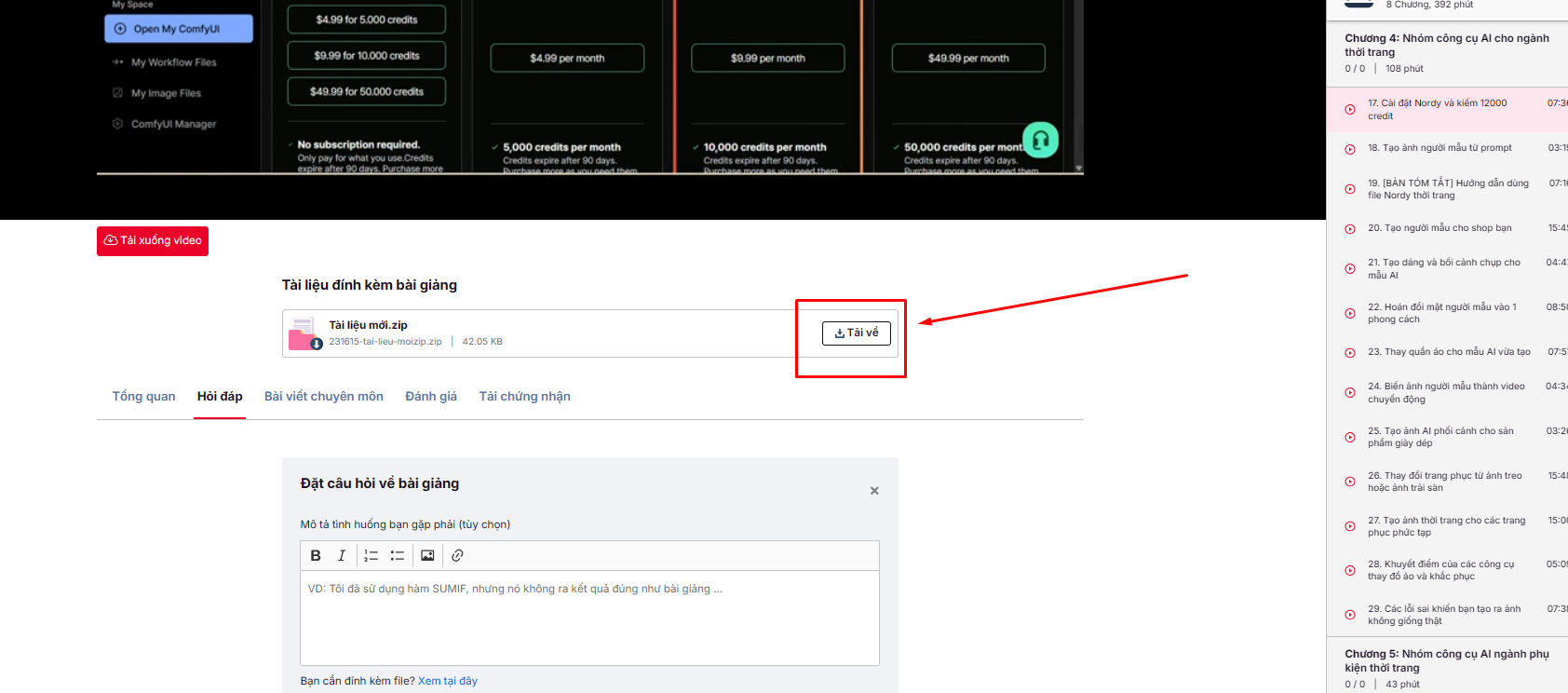The width and height of the screenshot is (1568, 693).
Task: Open lesson 25 Tạo ảnh AI giày dép
Action: pyautogui.click(x=1447, y=438)
